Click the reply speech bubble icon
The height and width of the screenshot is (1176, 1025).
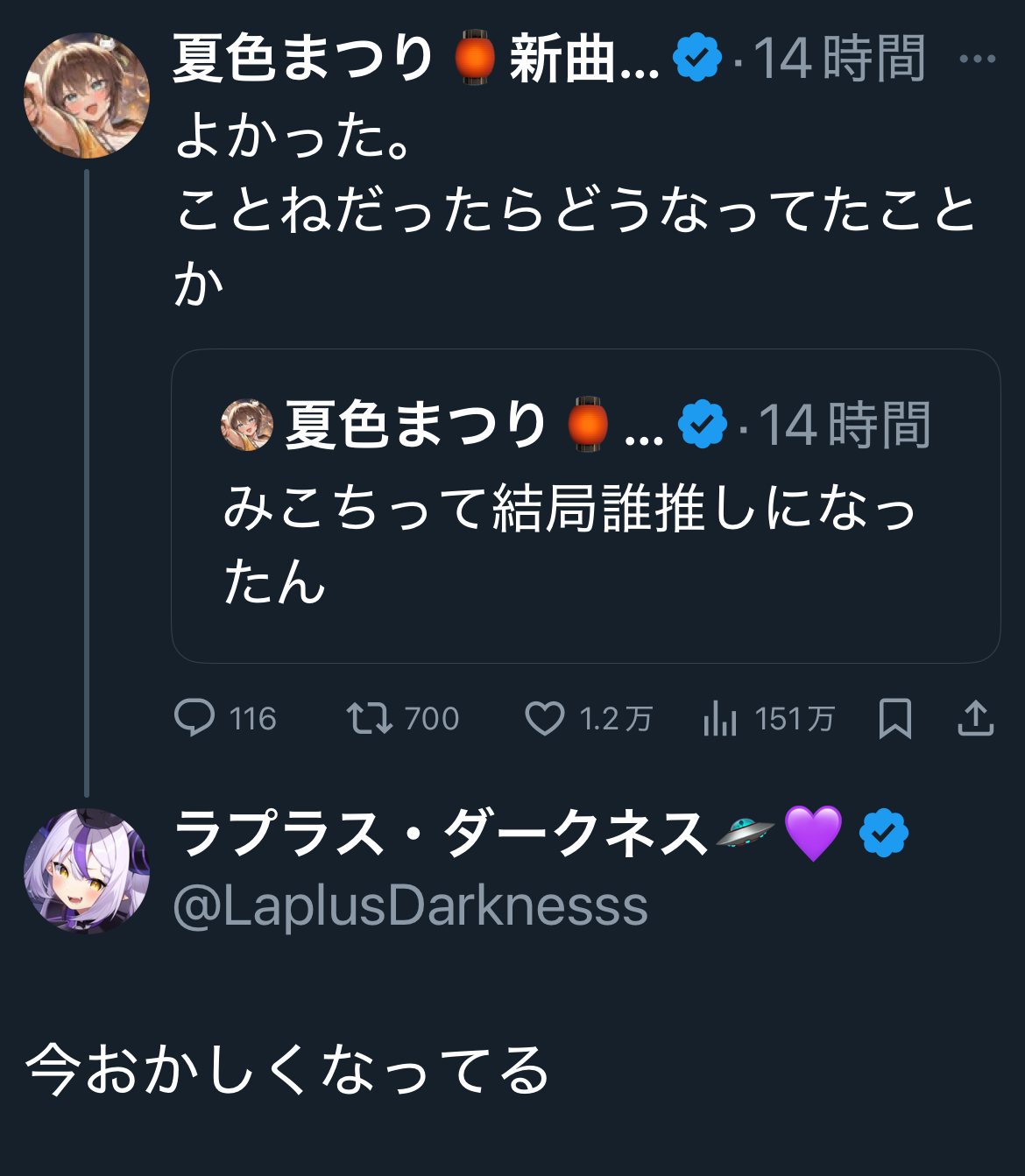pos(194,718)
